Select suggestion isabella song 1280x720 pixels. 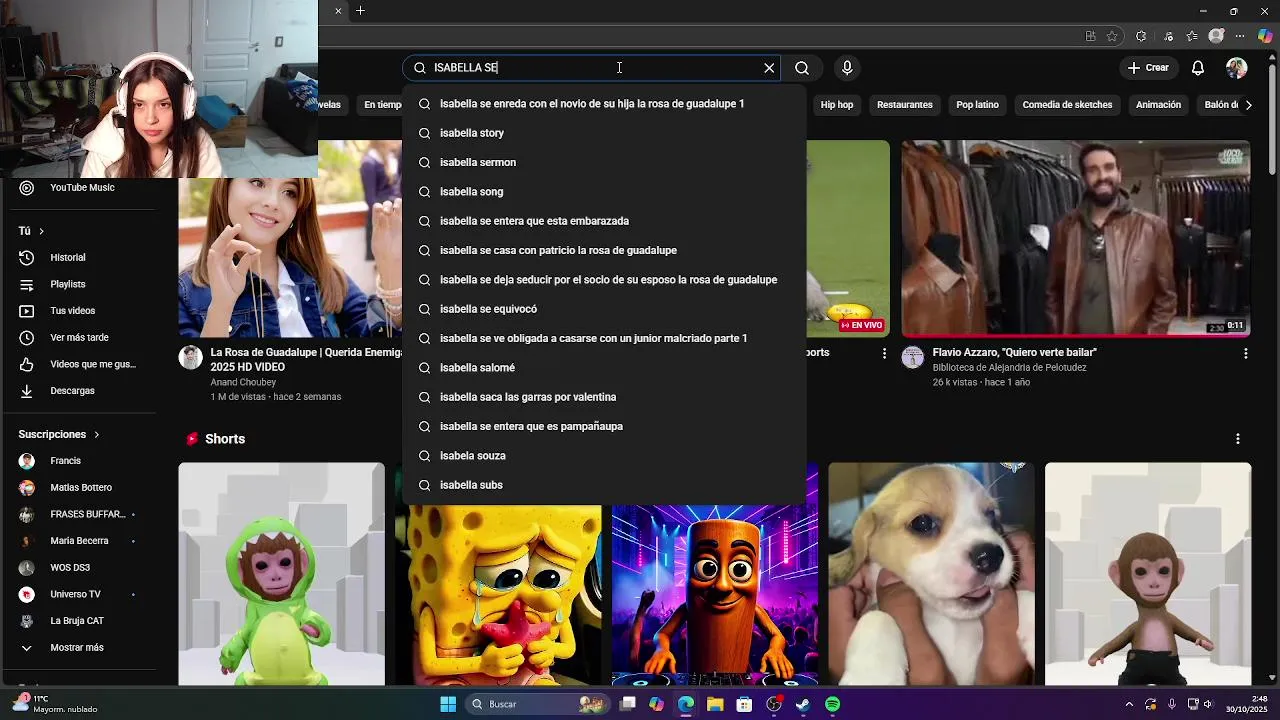pyautogui.click(x=604, y=191)
